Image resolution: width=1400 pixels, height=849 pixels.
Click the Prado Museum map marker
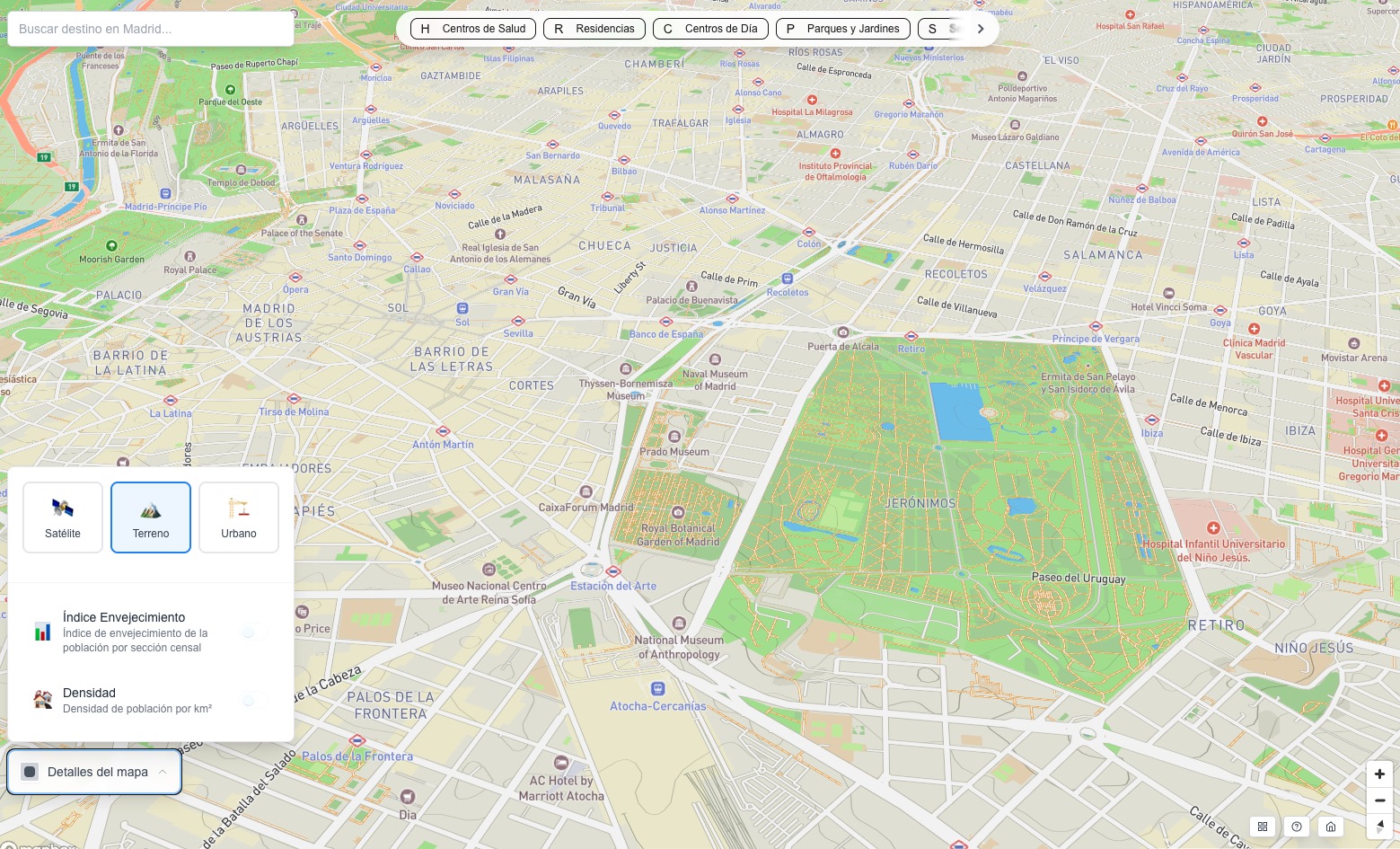coord(674,437)
